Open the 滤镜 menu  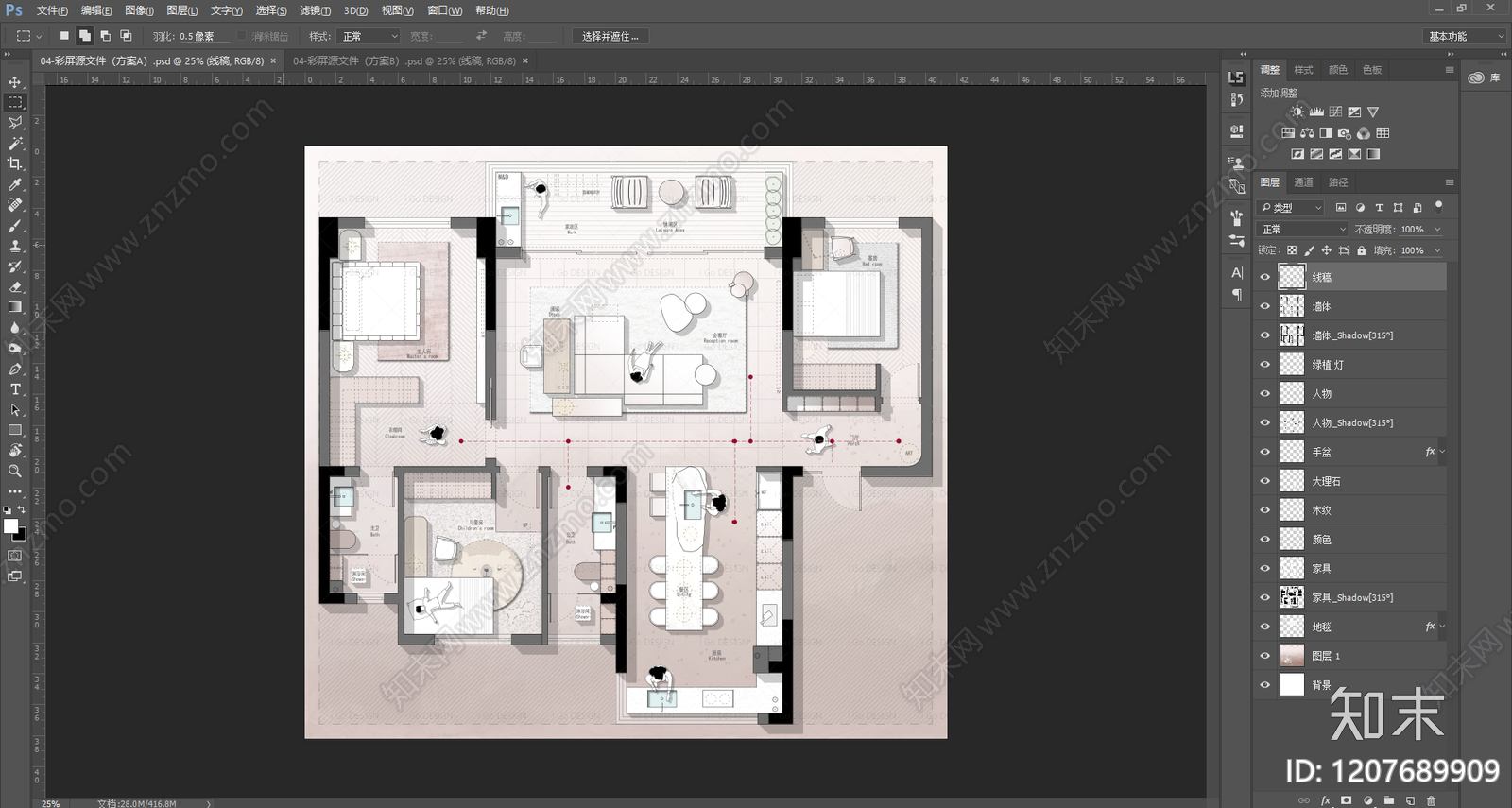(315, 10)
